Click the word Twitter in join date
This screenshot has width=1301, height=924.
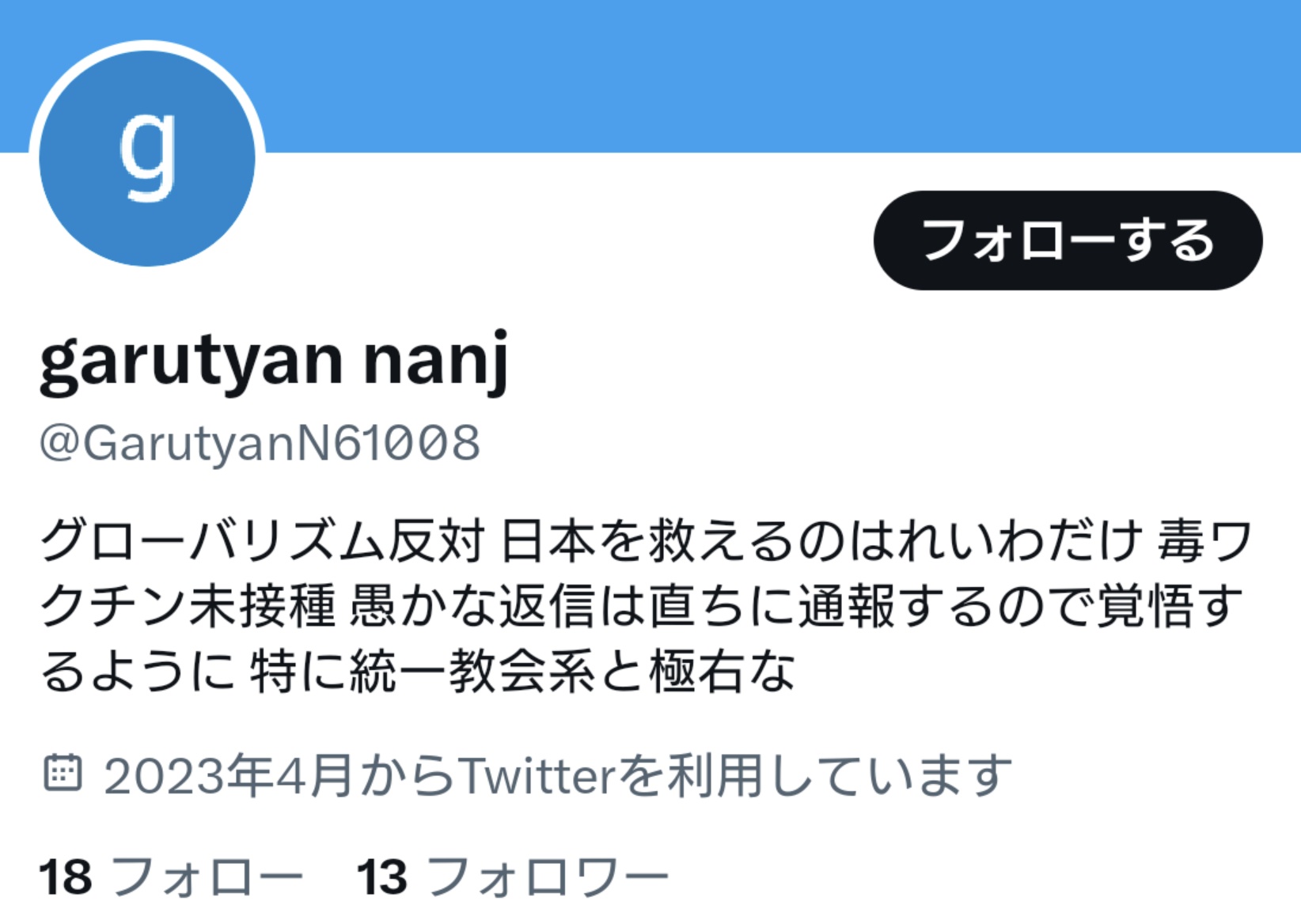537,775
